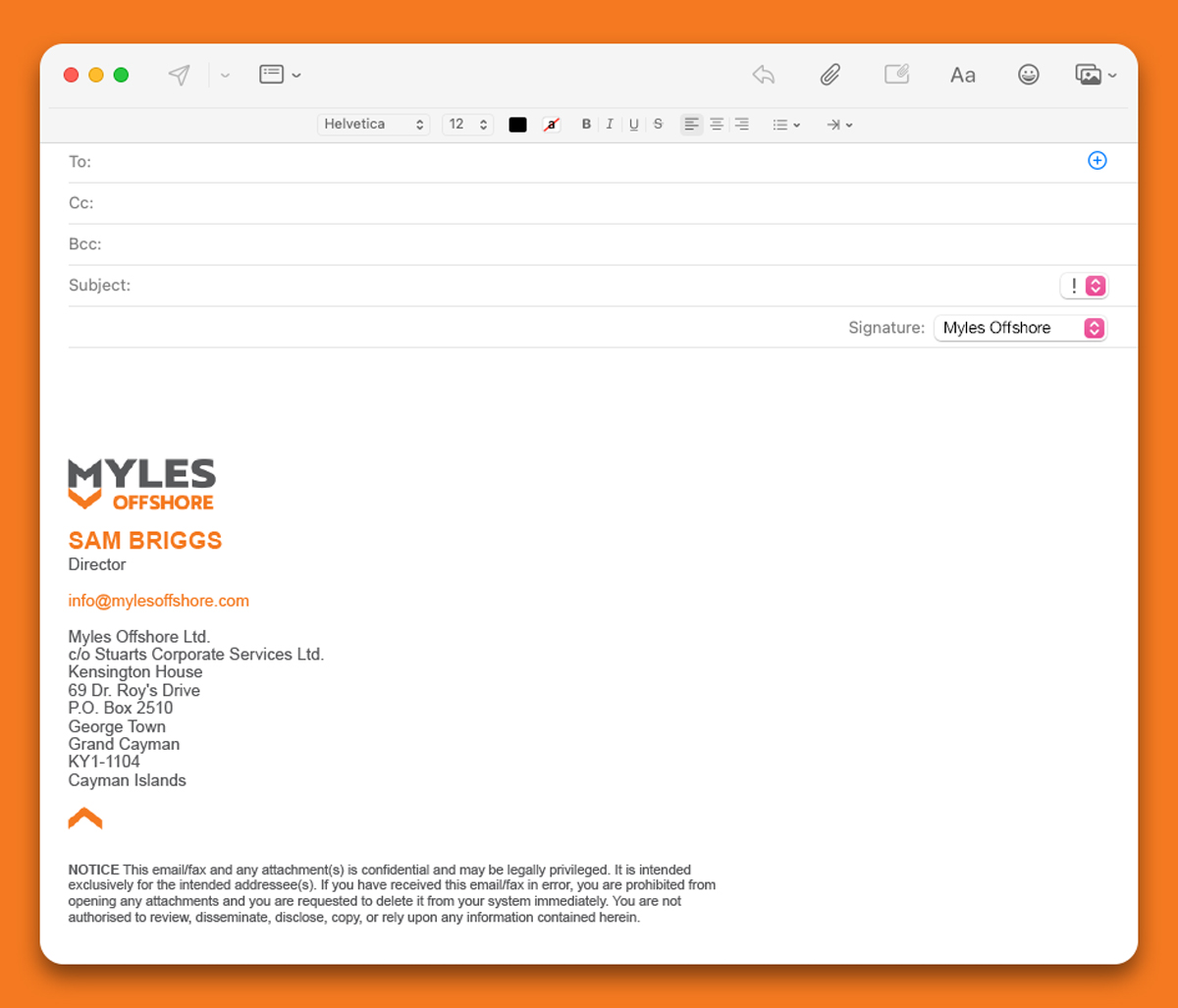Open the header fields layout menu
The width and height of the screenshot is (1178, 1008).
tap(280, 75)
